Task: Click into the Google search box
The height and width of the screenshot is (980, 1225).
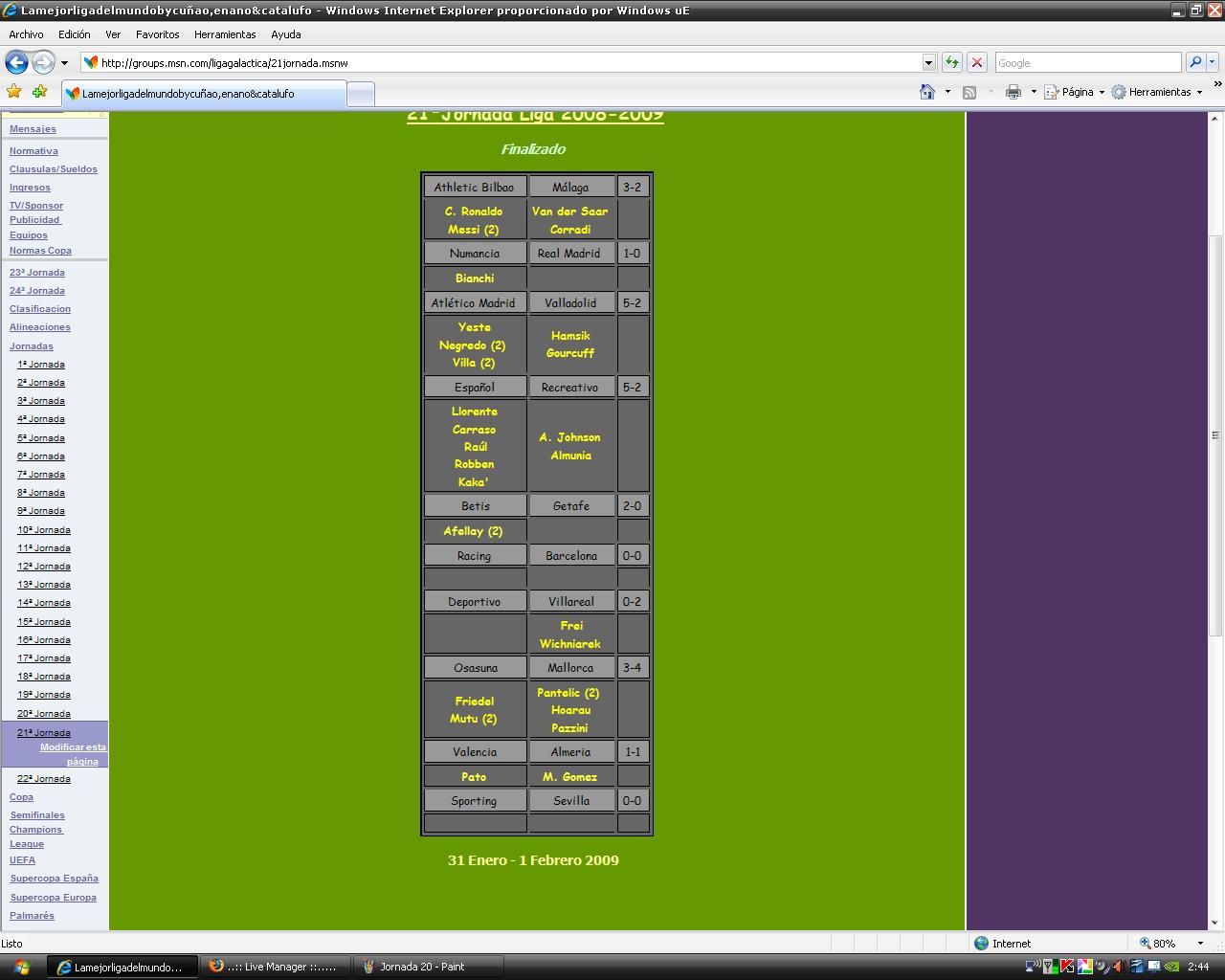Action: tap(1088, 63)
